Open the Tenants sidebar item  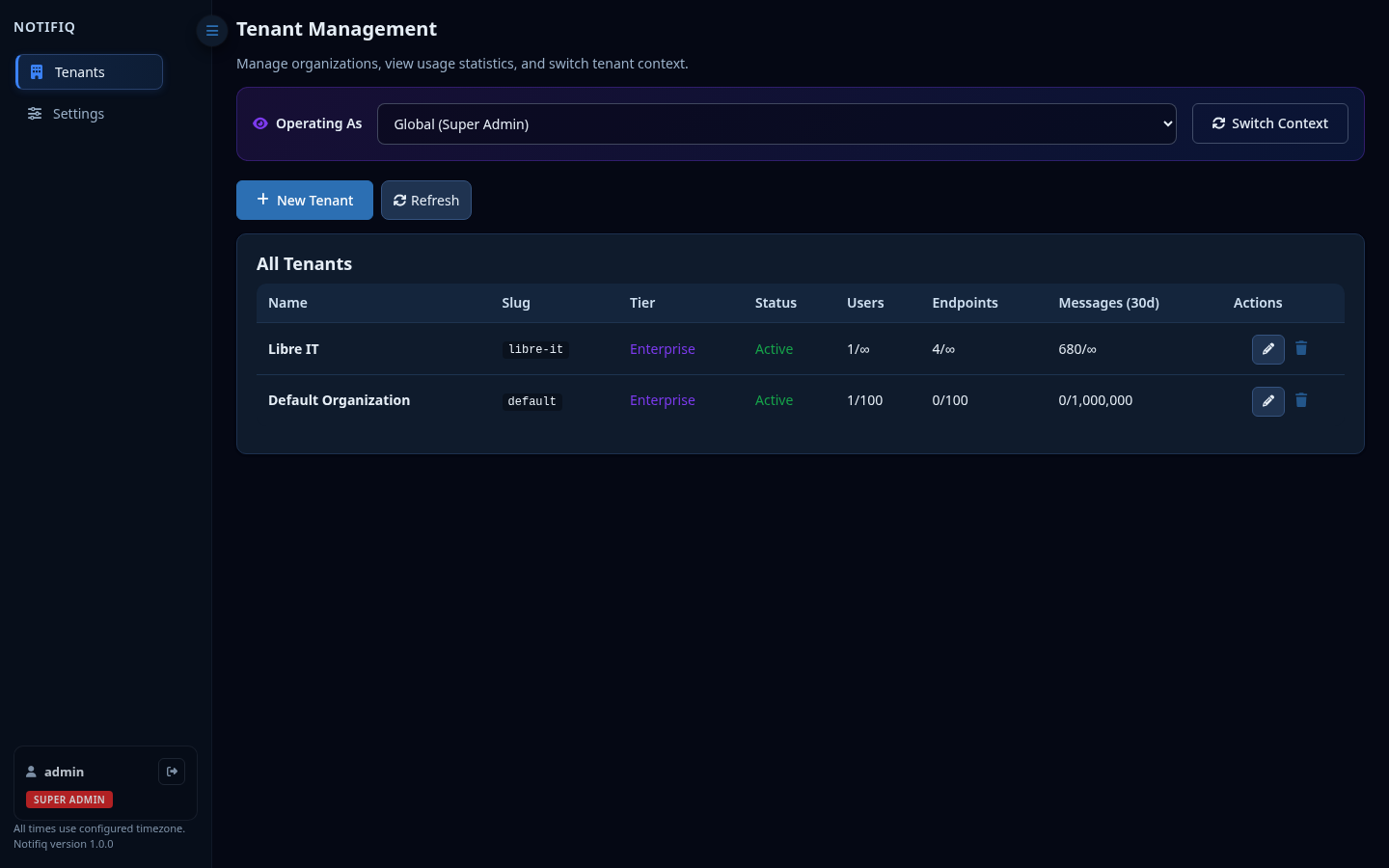coord(90,72)
